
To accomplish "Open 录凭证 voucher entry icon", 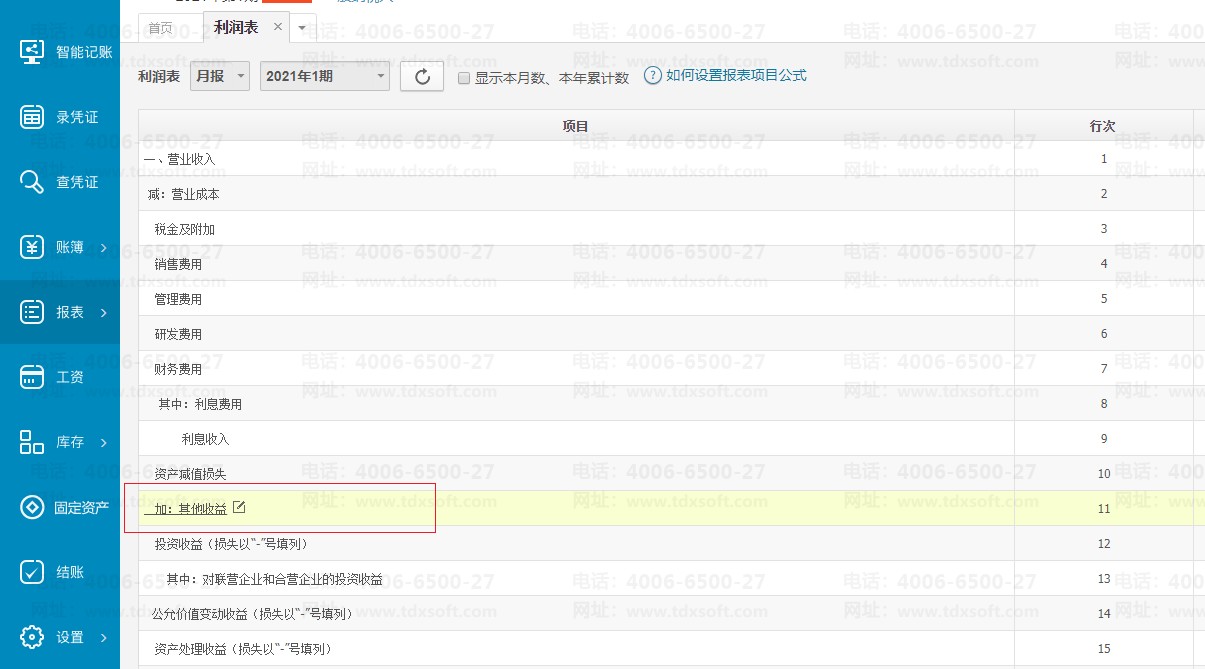I will [32, 117].
